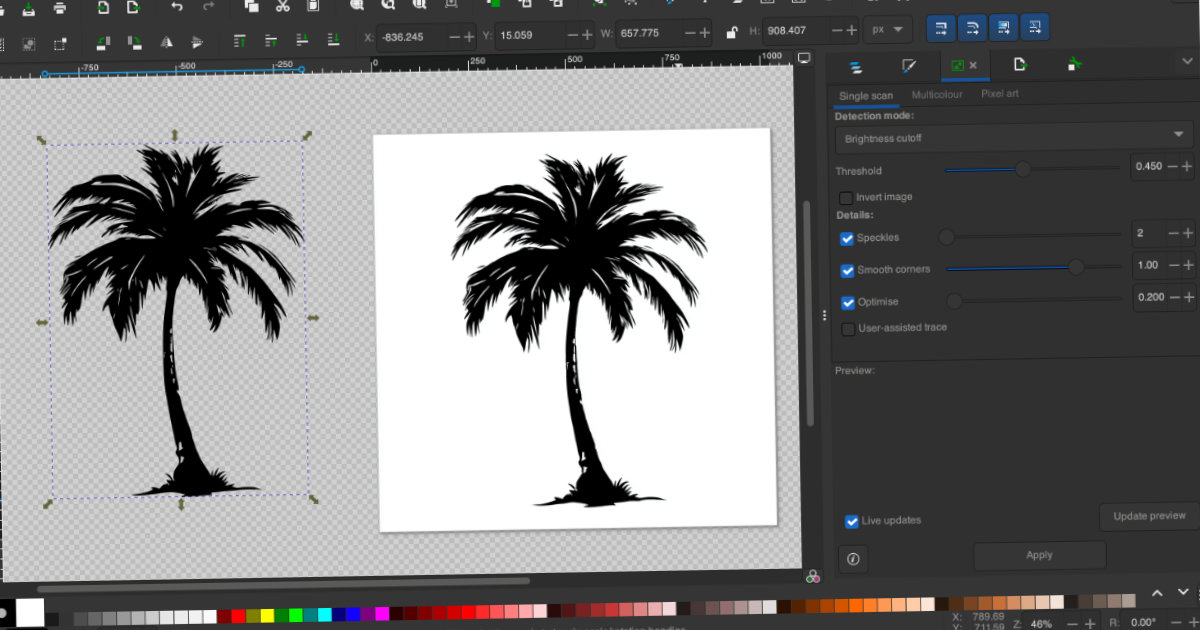Click the Import file icon

(x=103, y=7)
